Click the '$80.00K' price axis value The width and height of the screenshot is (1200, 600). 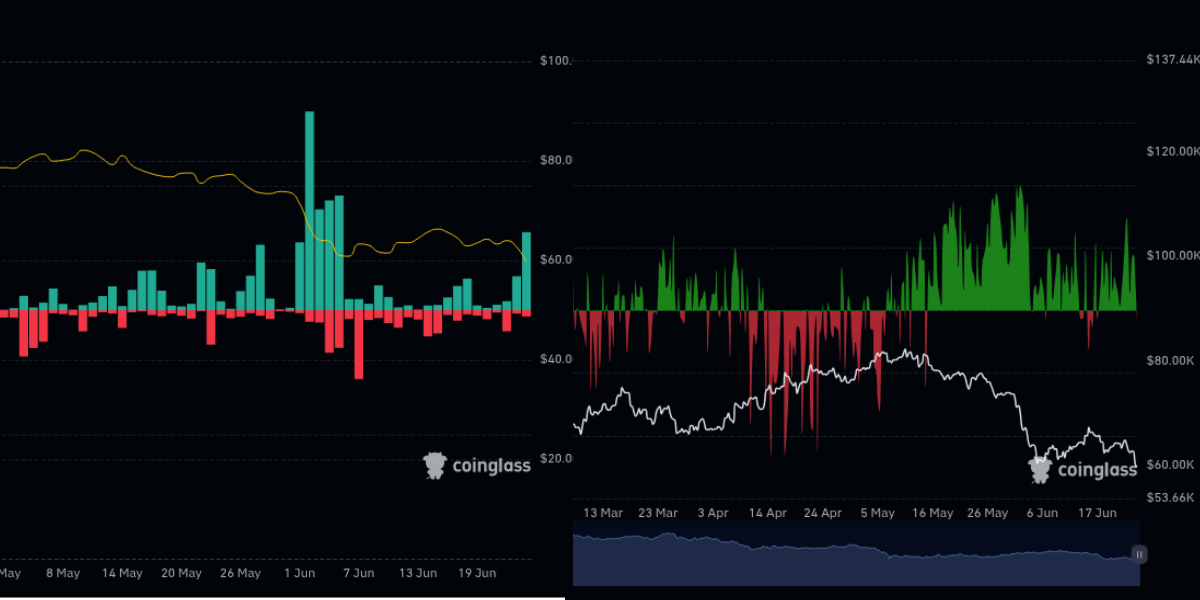click(1172, 360)
